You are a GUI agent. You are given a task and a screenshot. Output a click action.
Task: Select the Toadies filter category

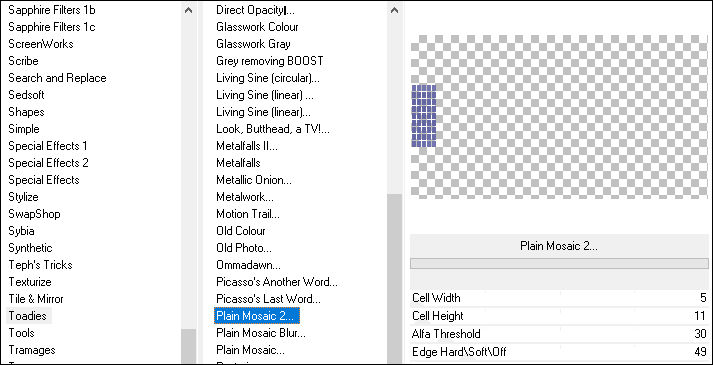[29, 315]
